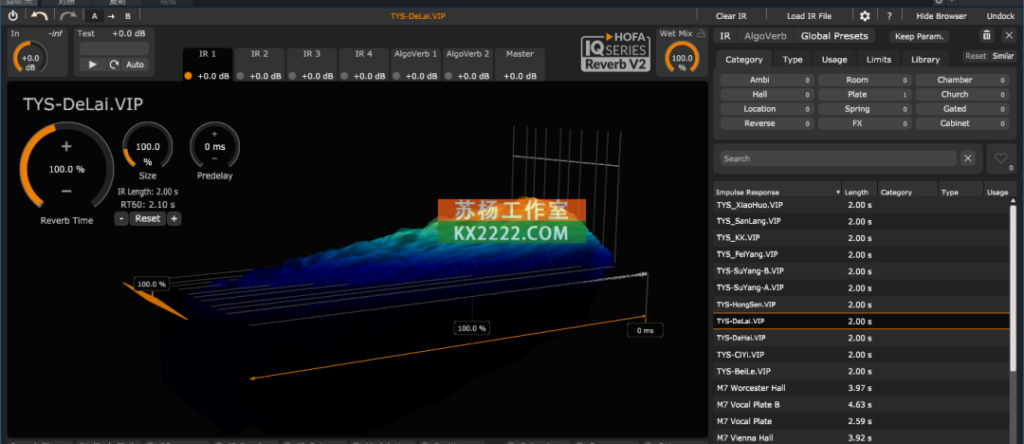Click the Reset button beside Similar

[x=976, y=56]
